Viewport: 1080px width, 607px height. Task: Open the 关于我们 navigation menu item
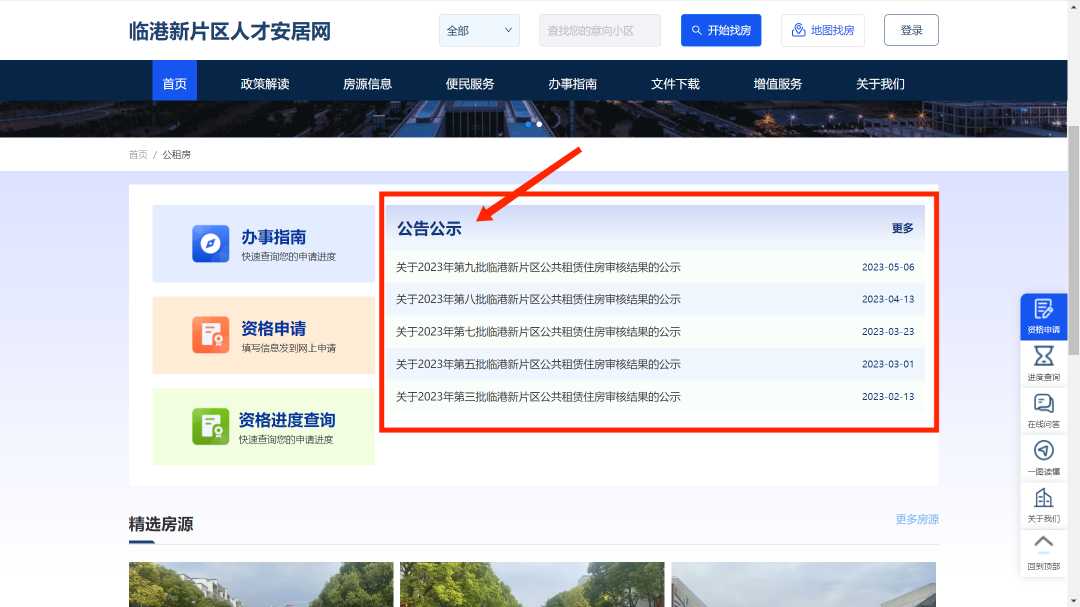[880, 84]
